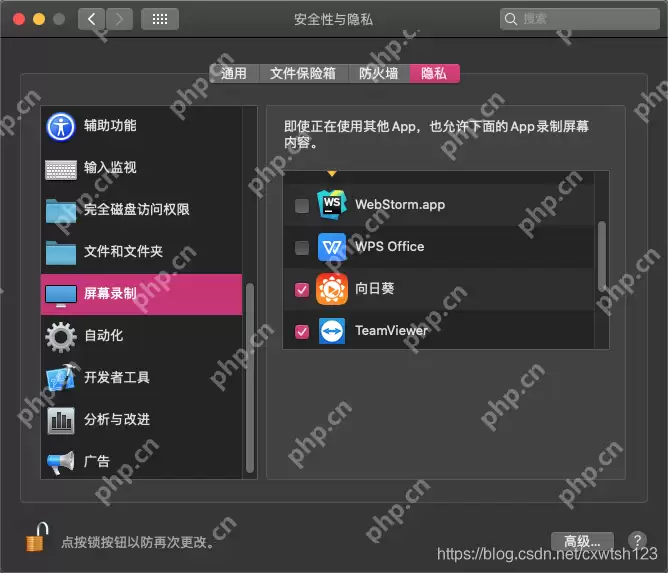Click the folder icon beside 文件和文件夹
This screenshot has height=573, width=668.
[x=61, y=253]
